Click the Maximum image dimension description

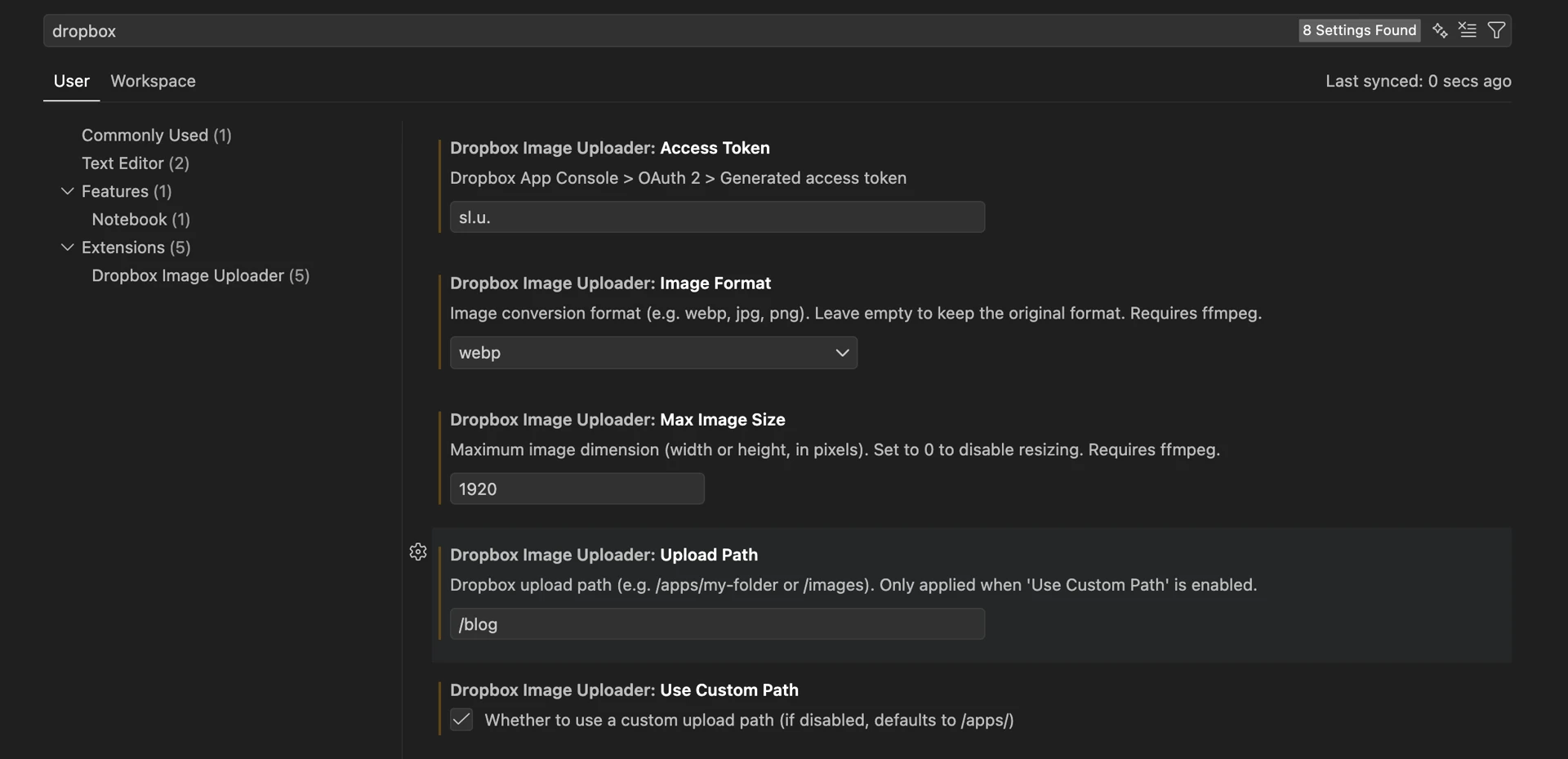[x=835, y=450]
